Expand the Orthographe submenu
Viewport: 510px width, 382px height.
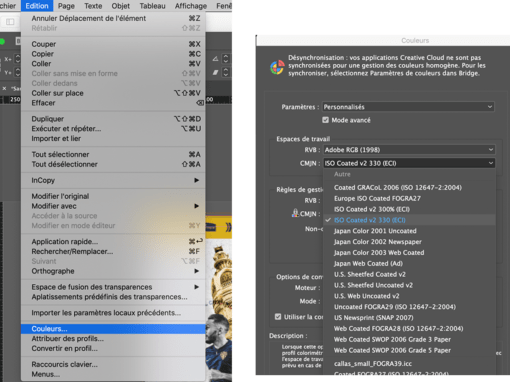[113, 271]
